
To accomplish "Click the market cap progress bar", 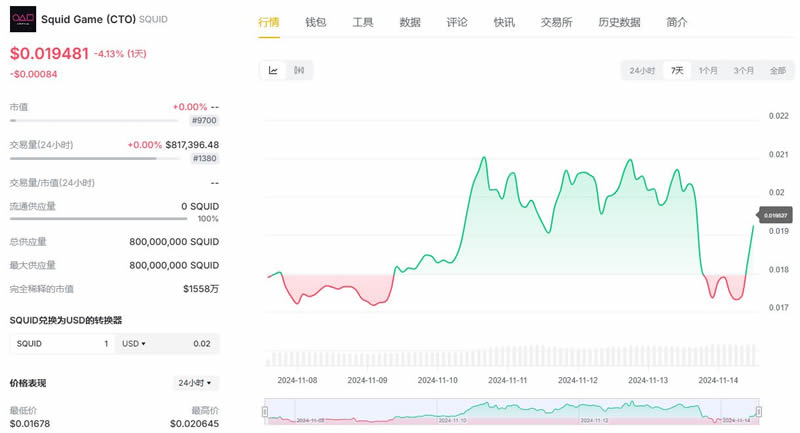I will point(94,121).
